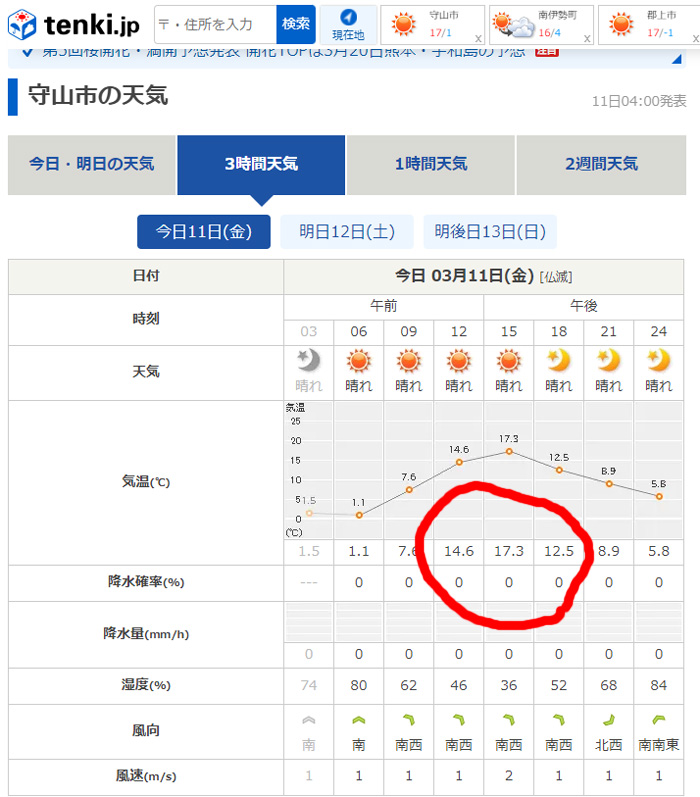This screenshot has width=700, height=797.
Task: Open the 2週間天気 tab
Action: pyautogui.click(x=601, y=164)
